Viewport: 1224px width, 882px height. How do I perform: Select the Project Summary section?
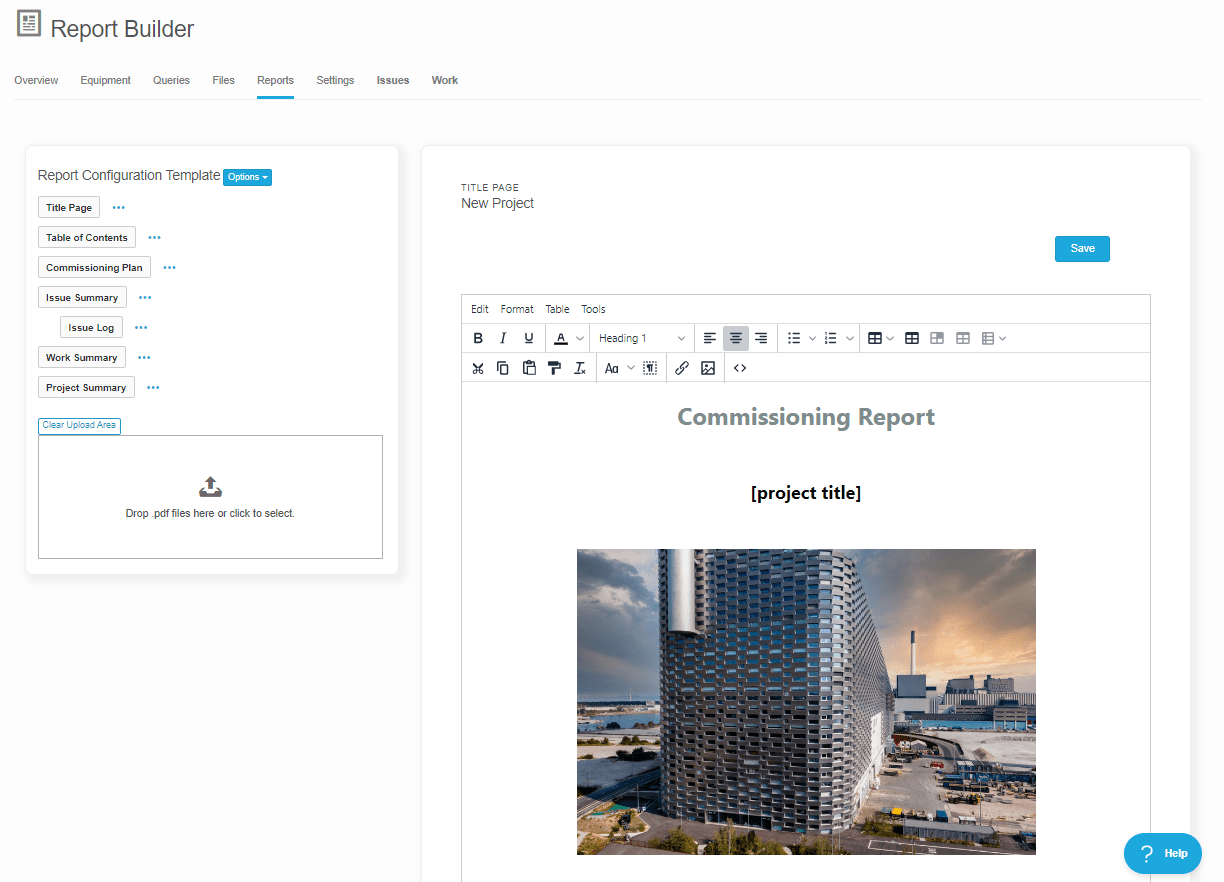point(86,388)
